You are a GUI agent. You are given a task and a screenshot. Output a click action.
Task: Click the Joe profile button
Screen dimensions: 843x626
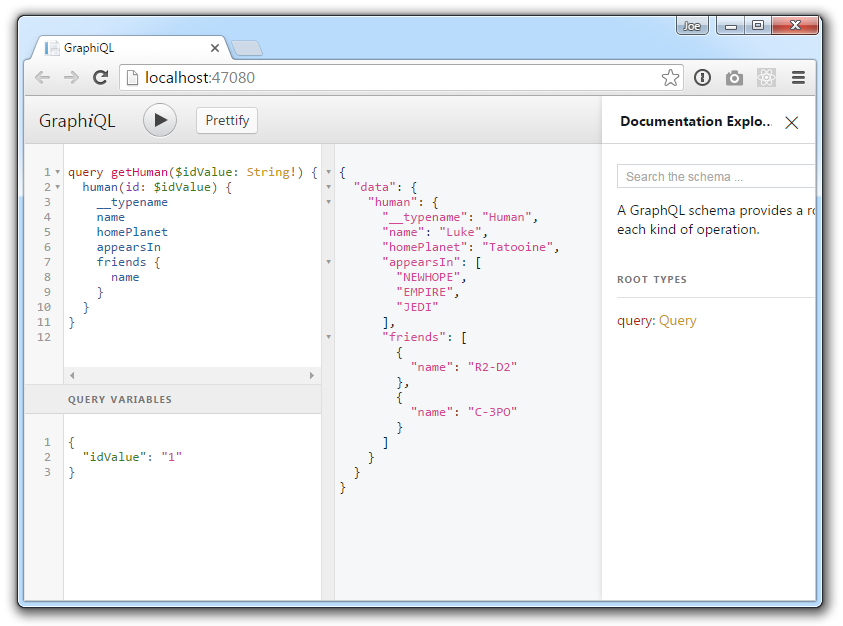point(692,26)
